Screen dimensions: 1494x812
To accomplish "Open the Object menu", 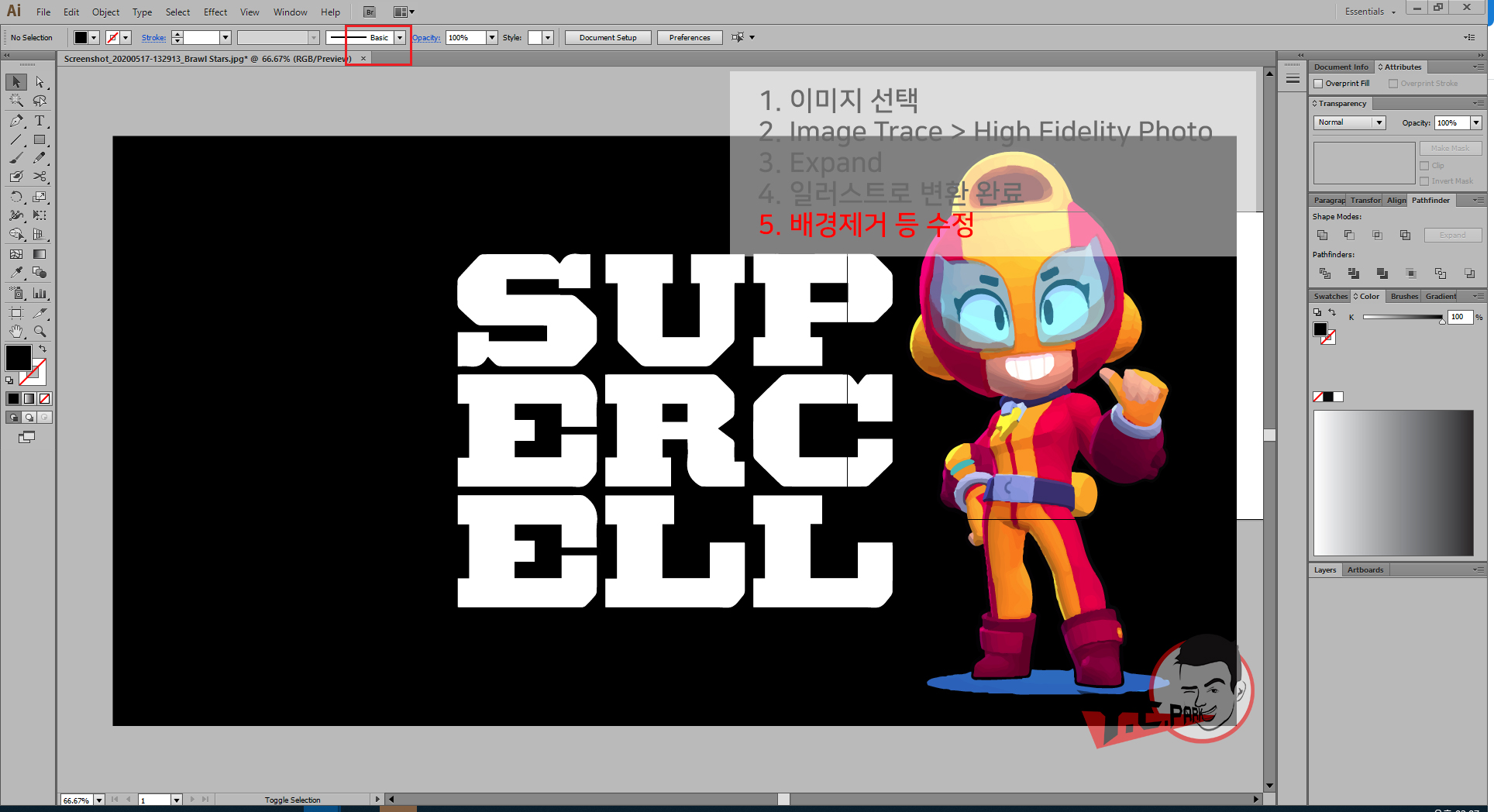I will 105,12.
